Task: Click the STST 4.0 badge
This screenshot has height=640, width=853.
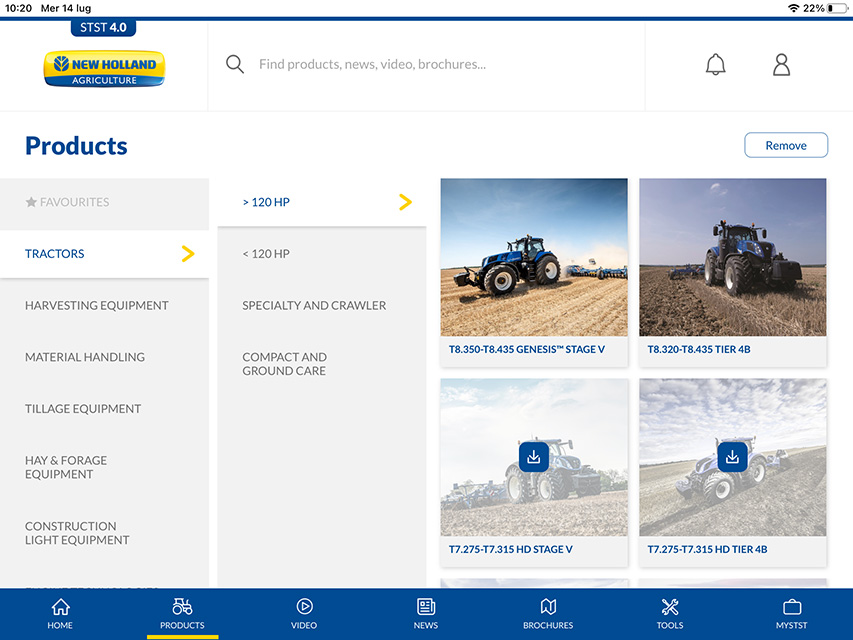Action: point(103,28)
